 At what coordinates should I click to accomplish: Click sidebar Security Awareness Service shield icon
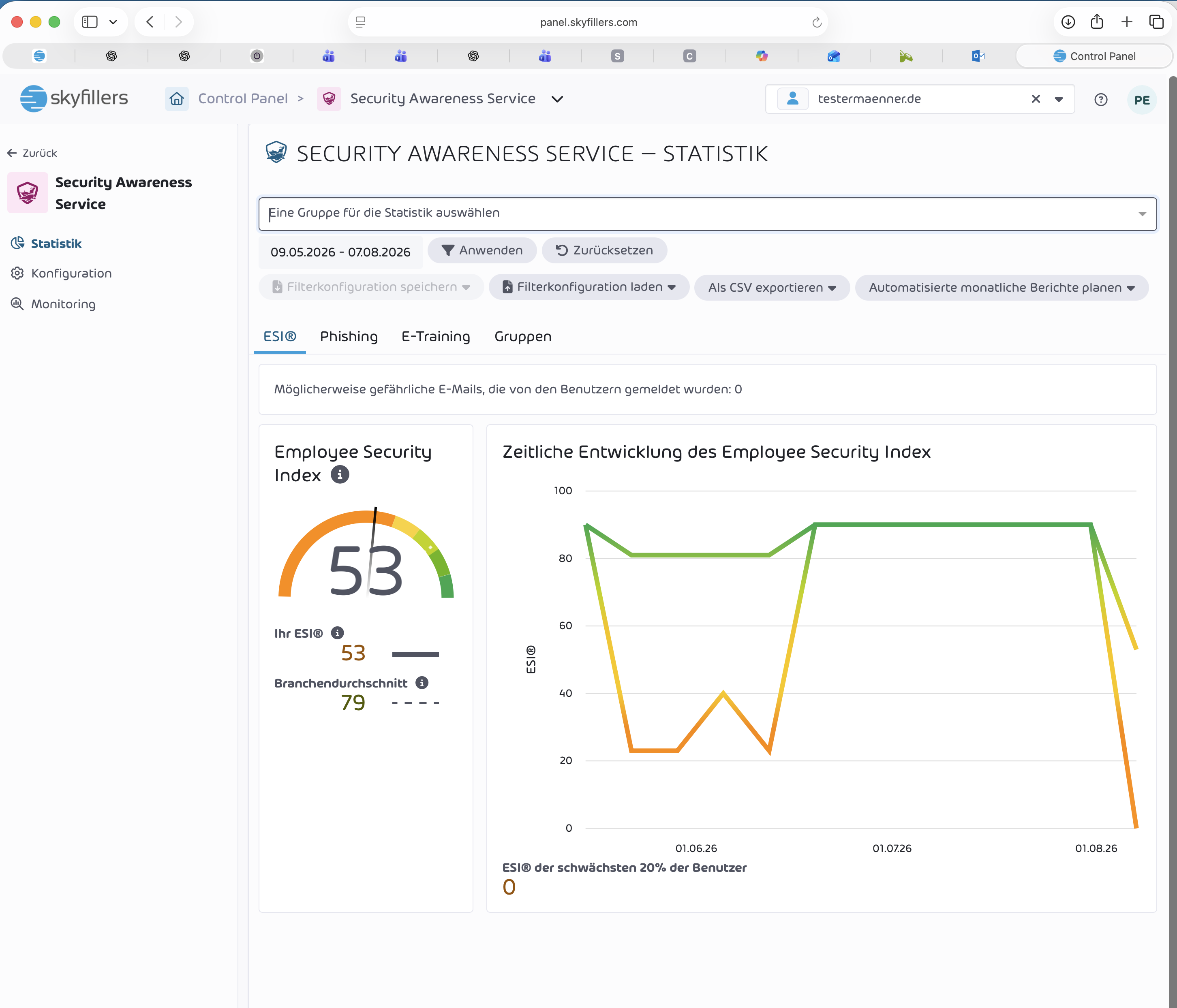tap(27, 192)
